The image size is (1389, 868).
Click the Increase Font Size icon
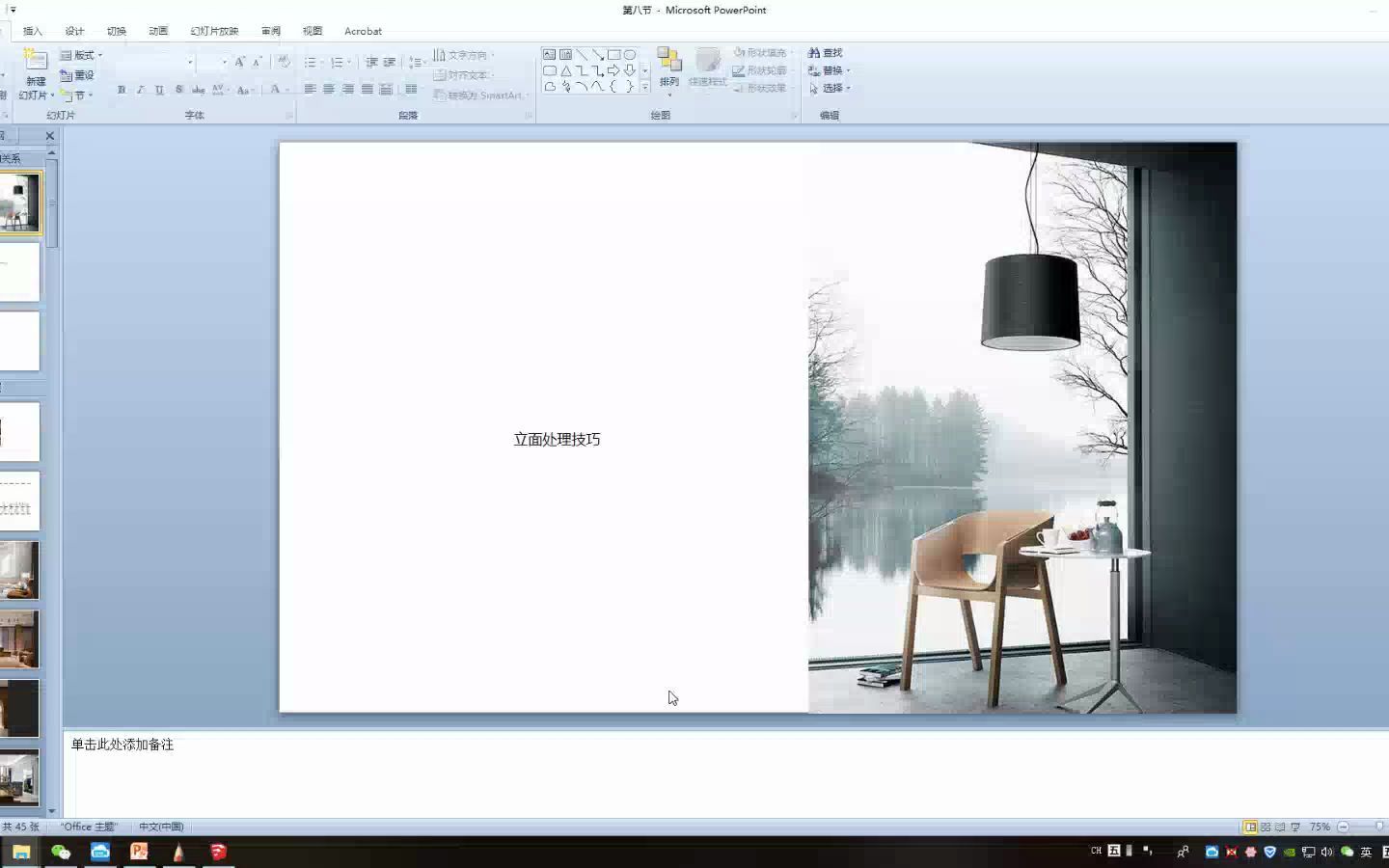click(x=239, y=62)
